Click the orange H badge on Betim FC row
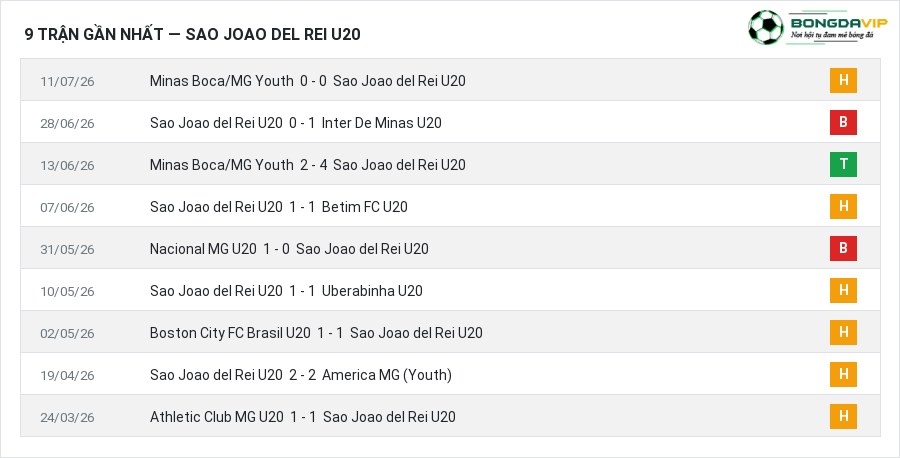This screenshot has height=458, width=900. click(x=843, y=206)
